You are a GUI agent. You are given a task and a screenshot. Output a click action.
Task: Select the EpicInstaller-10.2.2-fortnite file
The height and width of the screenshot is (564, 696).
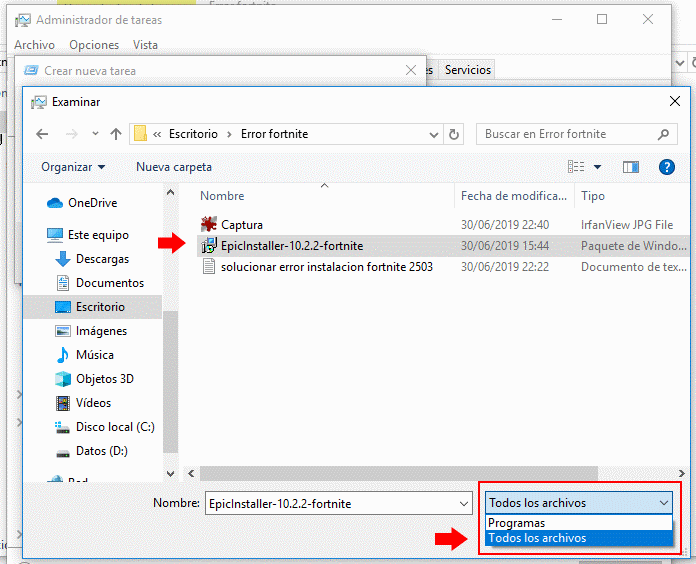pyautogui.click(x=291, y=245)
